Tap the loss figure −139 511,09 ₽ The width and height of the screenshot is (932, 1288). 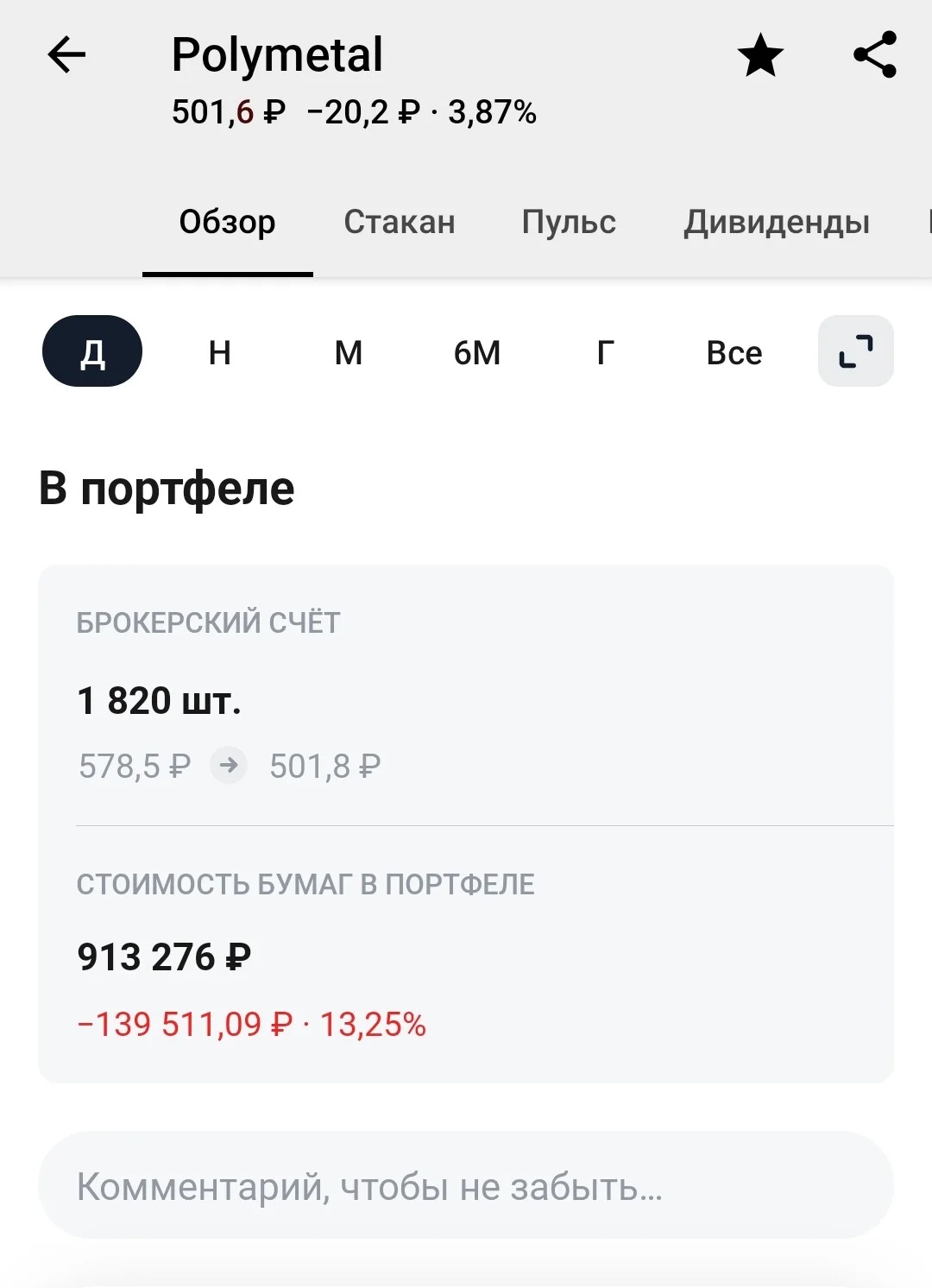click(x=185, y=1024)
